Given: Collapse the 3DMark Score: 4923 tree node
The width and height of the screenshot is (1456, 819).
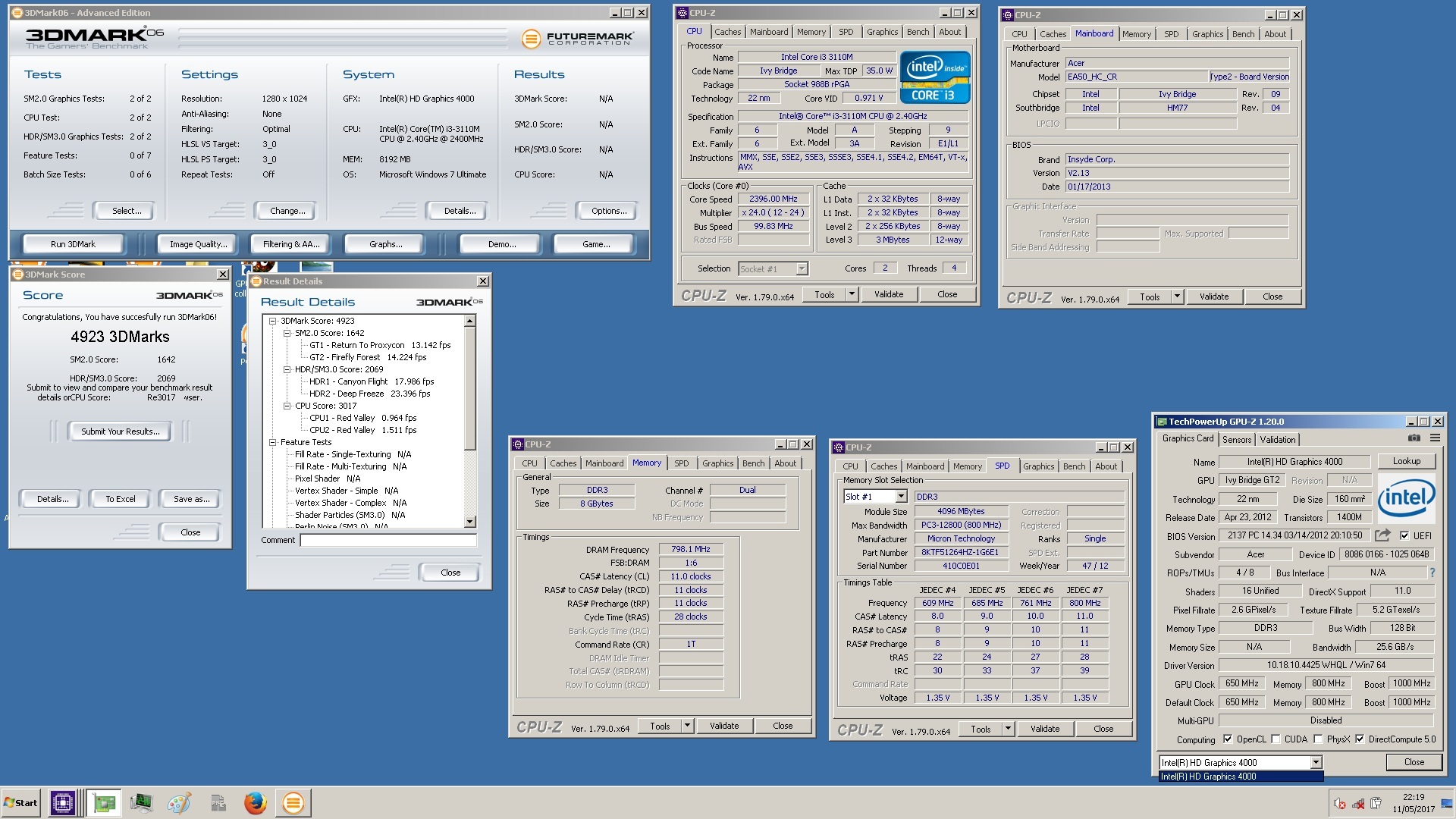Looking at the screenshot, I should point(273,321).
